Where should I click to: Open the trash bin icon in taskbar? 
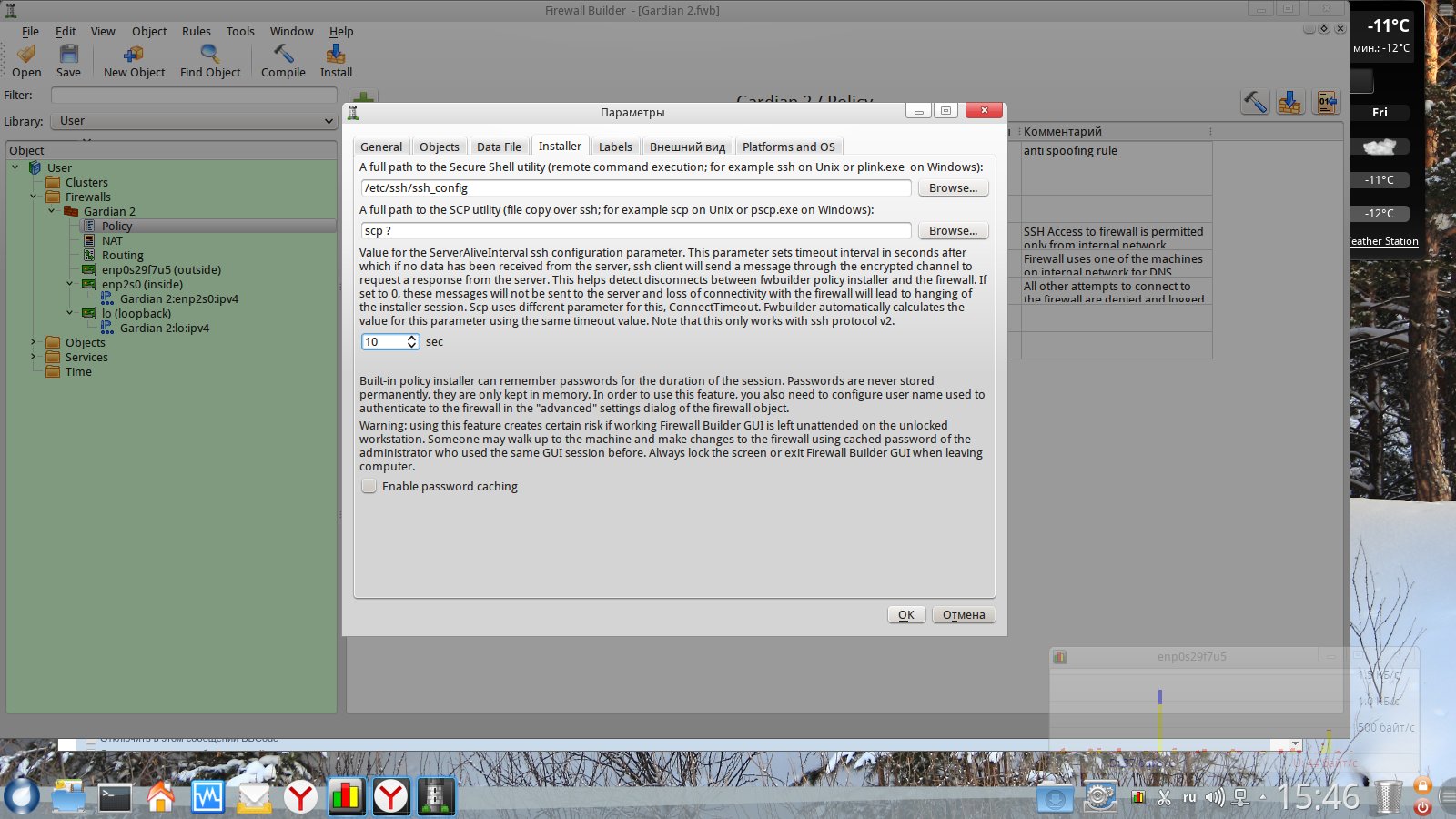tap(1388, 796)
